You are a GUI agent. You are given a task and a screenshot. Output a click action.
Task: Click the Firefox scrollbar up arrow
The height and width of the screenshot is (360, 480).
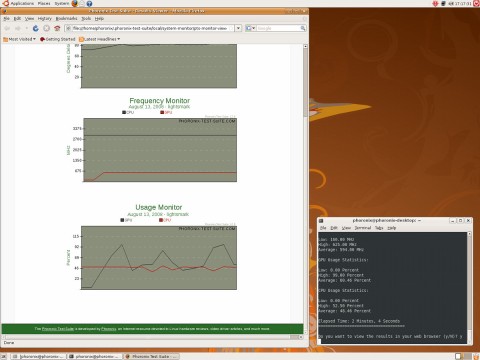pos(305,46)
